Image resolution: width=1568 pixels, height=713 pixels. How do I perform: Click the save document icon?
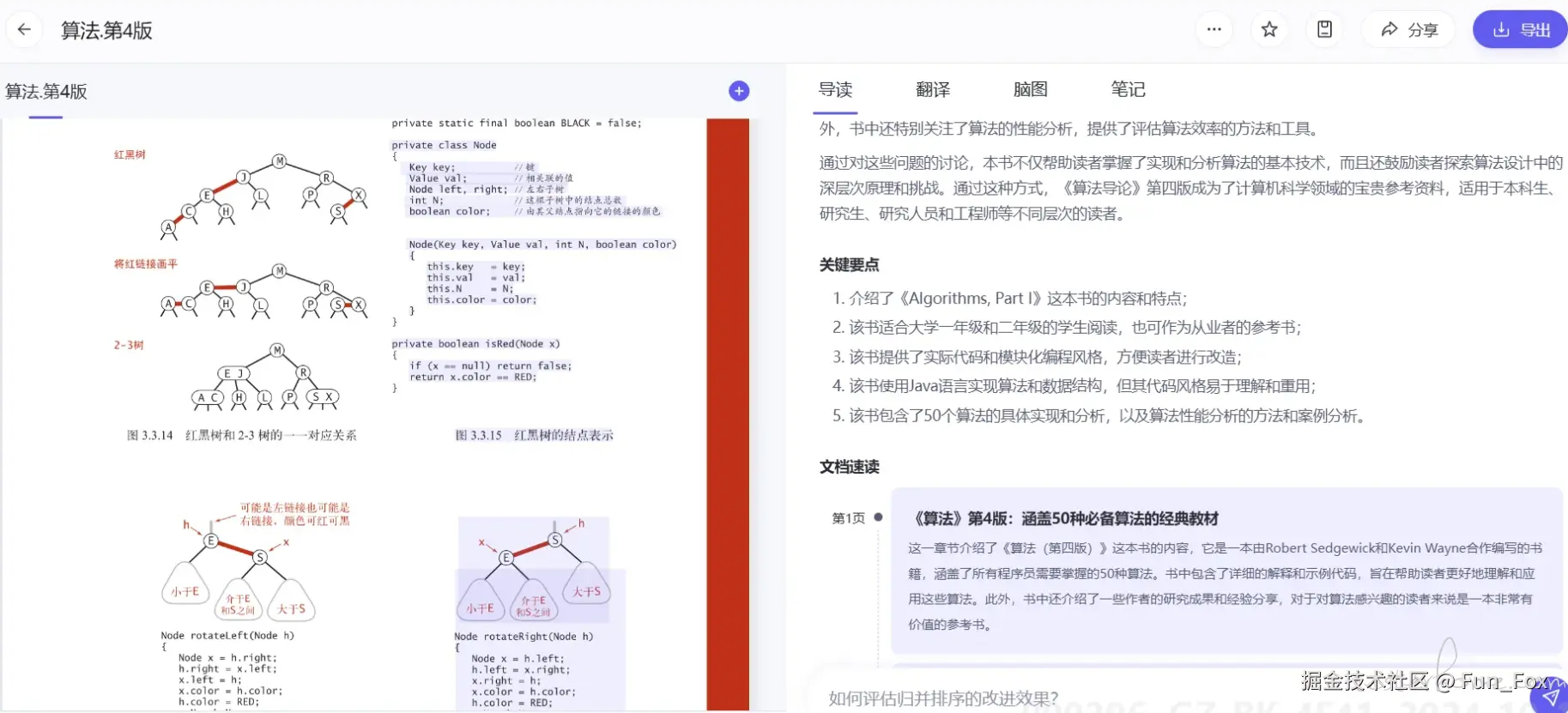tap(1324, 30)
